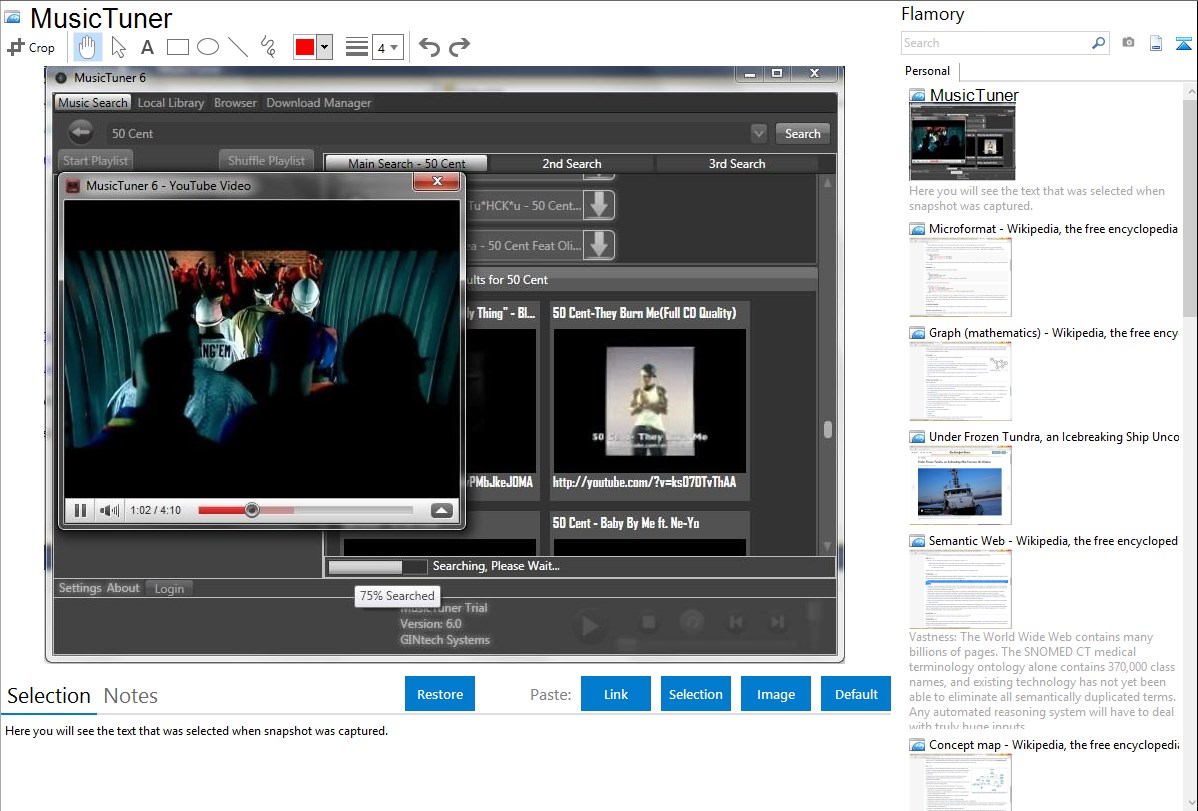Open the MusicTuner snapshot thumbnail in sidebar
This screenshot has width=1198, height=811.
962,142
